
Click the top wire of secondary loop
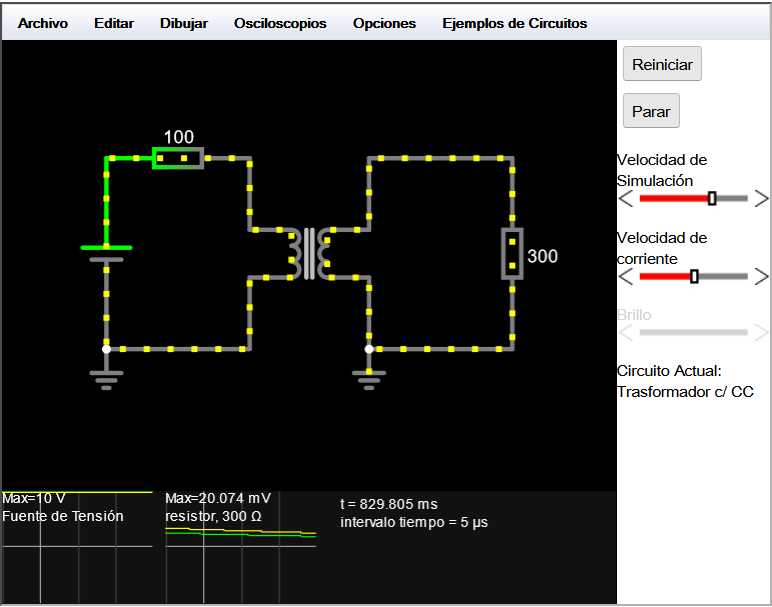(x=441, y=159)
